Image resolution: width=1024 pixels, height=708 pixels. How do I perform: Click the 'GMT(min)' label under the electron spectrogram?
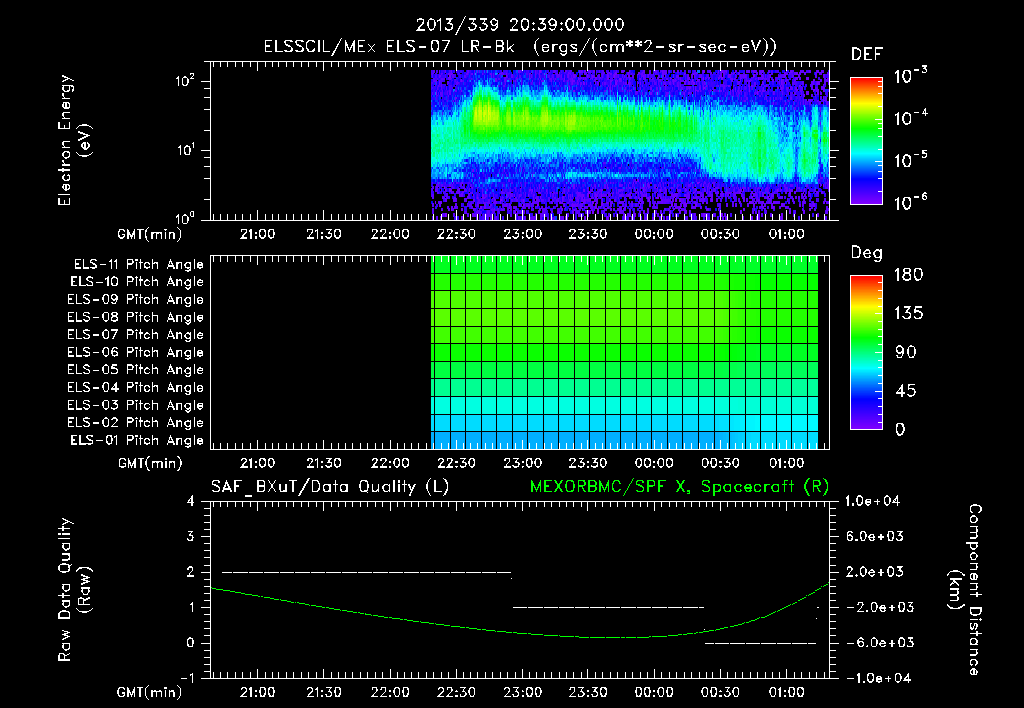point(149,234)
